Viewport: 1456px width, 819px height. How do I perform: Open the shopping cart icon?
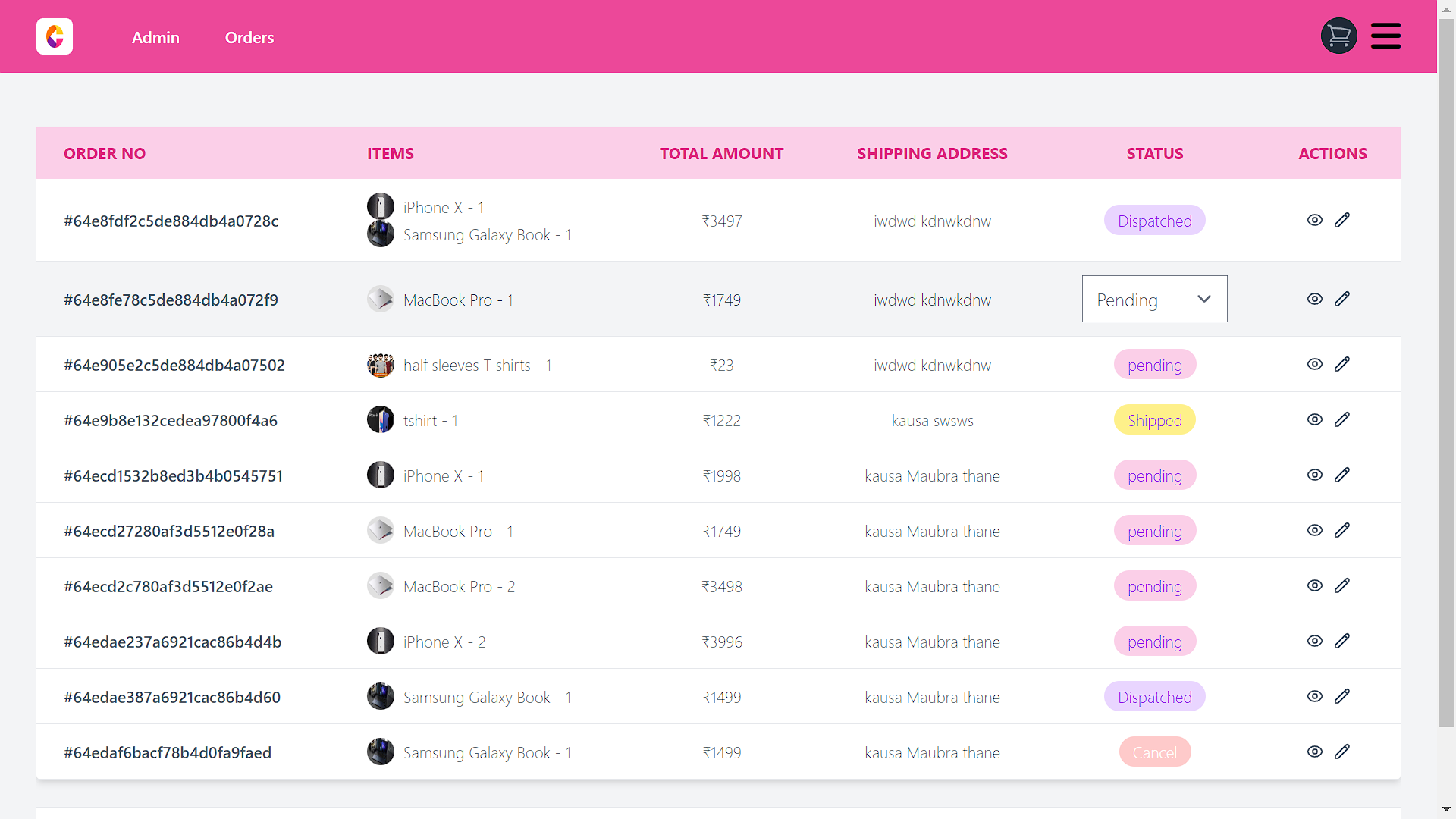(1338, 36)
